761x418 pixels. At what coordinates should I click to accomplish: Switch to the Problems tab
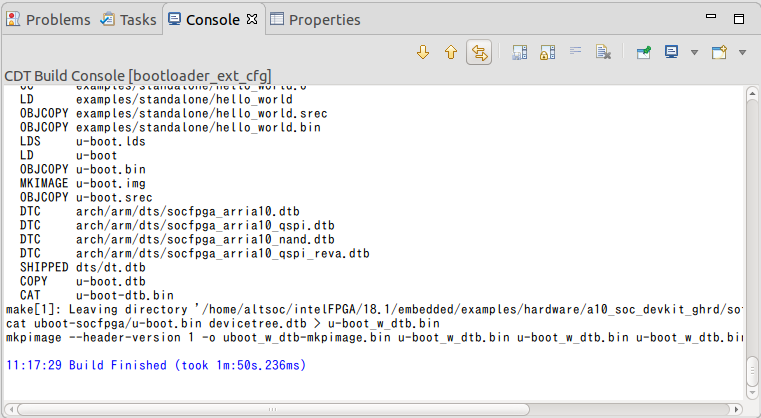[x=48, y=19]
